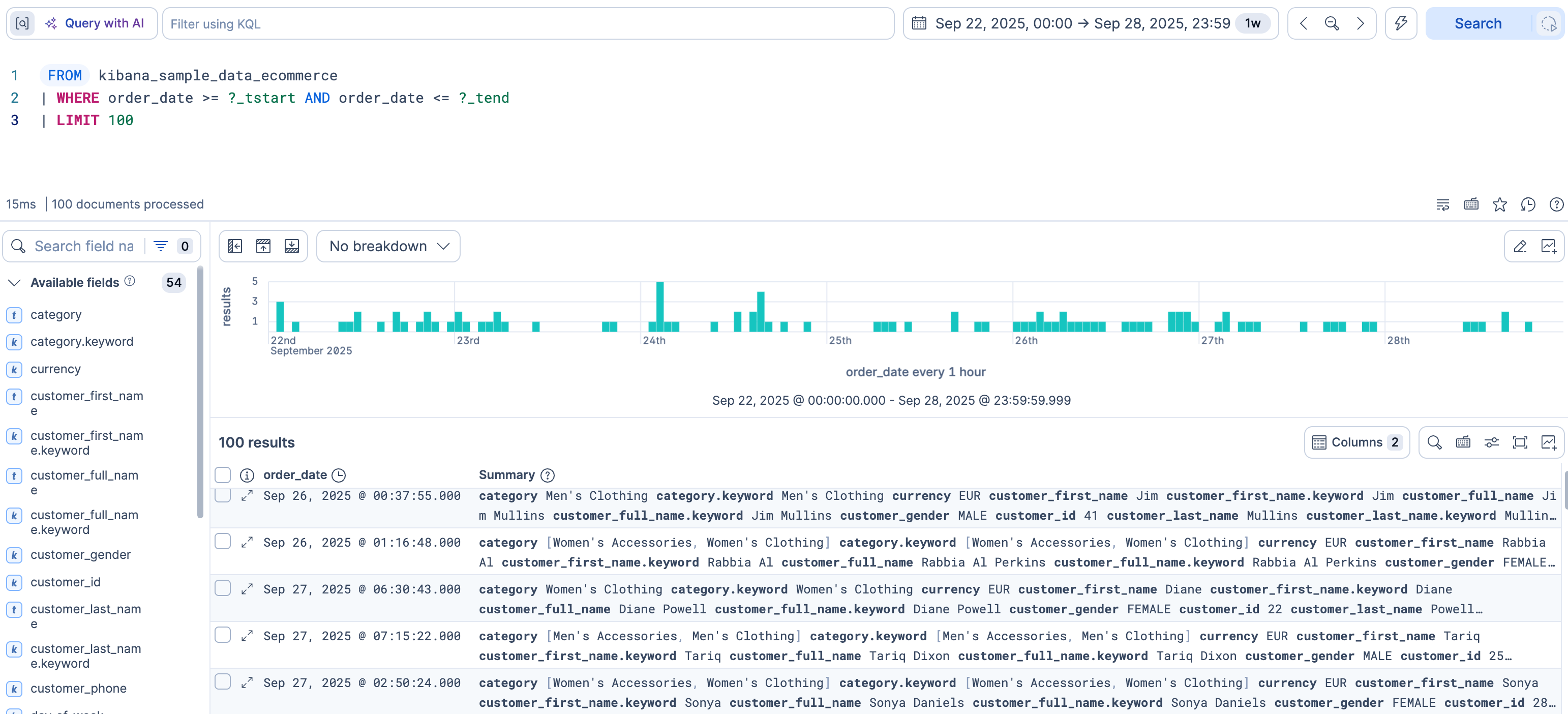Image resolution: width=1568 pixels, height=714 pixels.
Task: Select row Sep 27 07:15:22 checkbox
Action: click(x=223, y=635)
